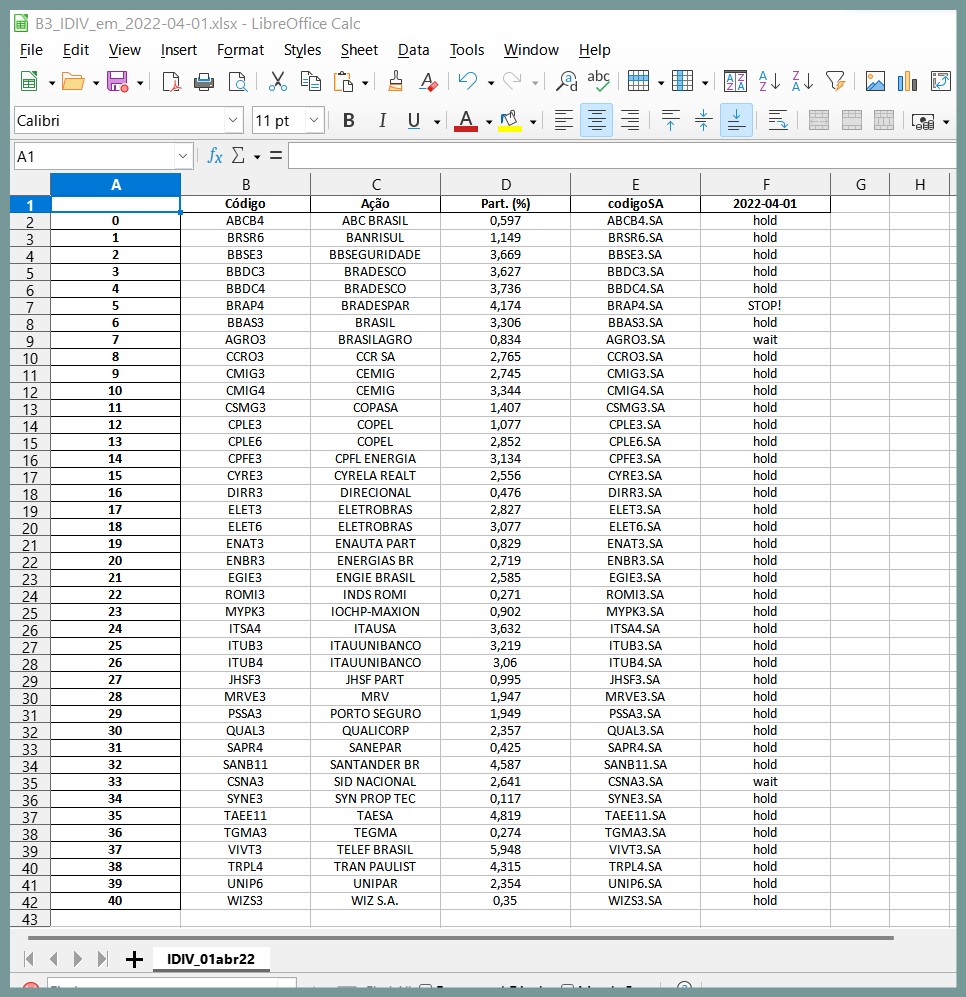Click the Copy icon
Viewport: 966px width, 997px height.
[310, 81]
